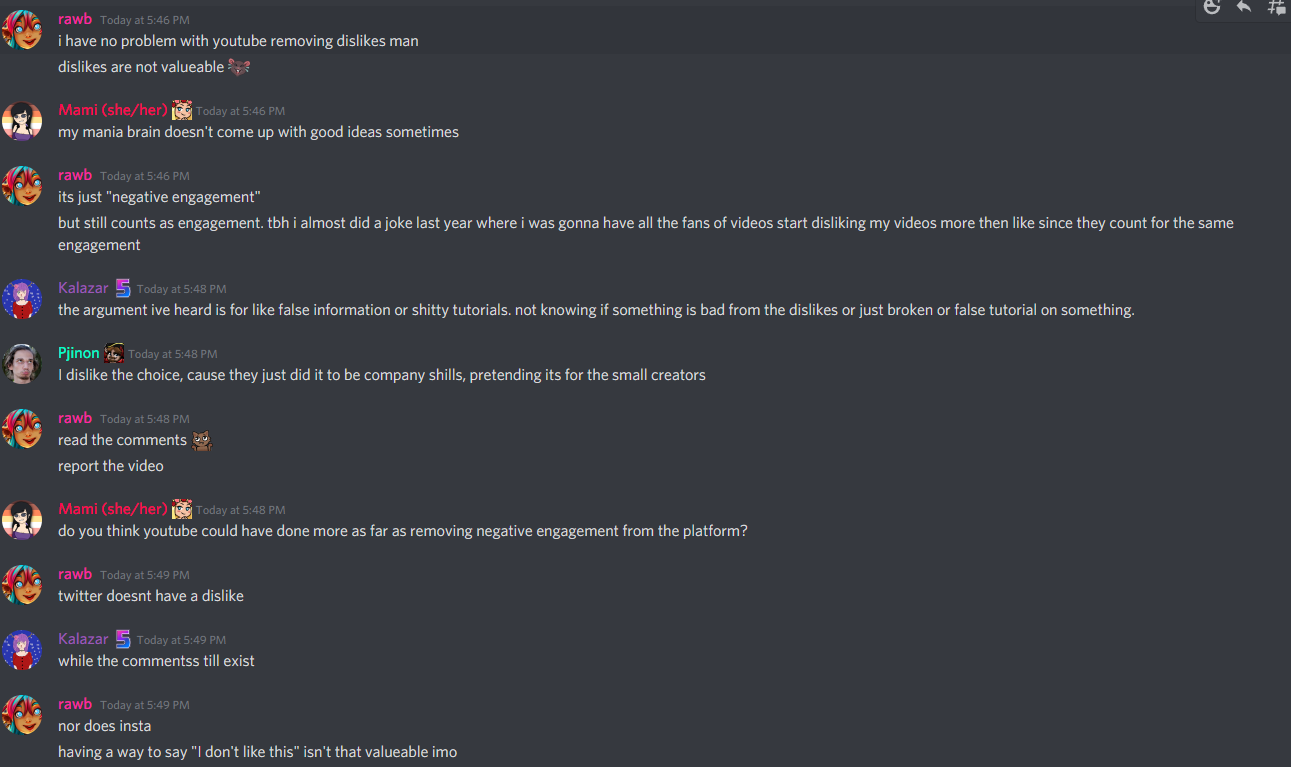
Task: Click rawb's avatar at the 'nor does insta' message
Action: pos(22,715)
